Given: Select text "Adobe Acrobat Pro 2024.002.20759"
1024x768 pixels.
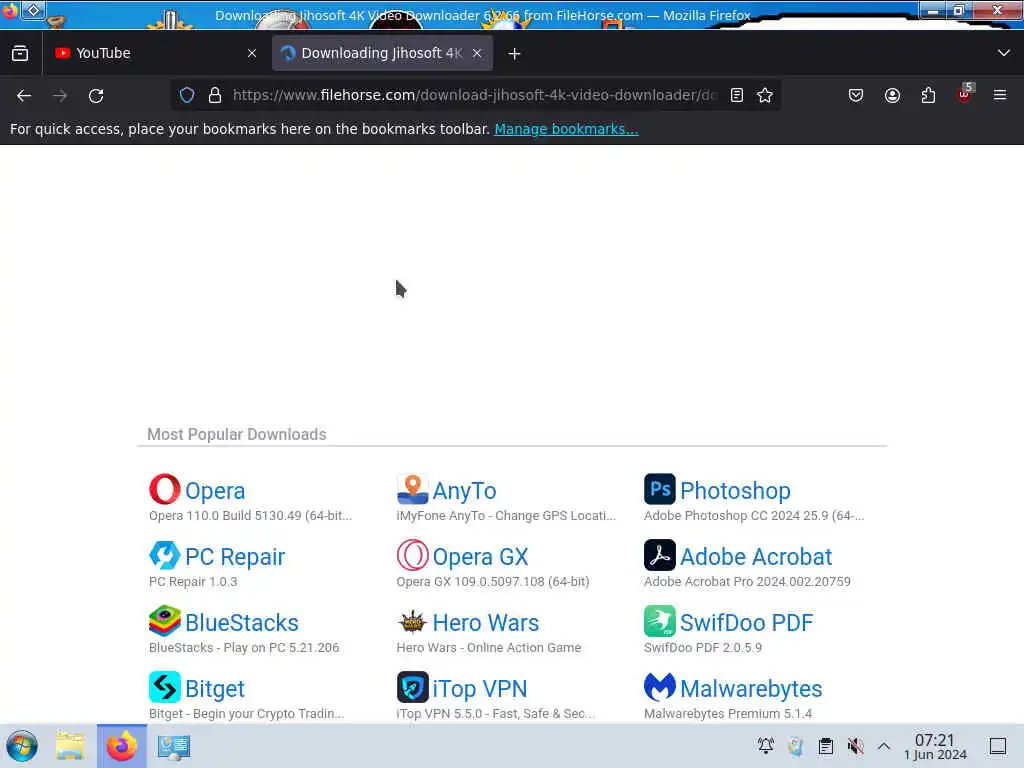Looking at the screenshot, I should click(747, 582).
